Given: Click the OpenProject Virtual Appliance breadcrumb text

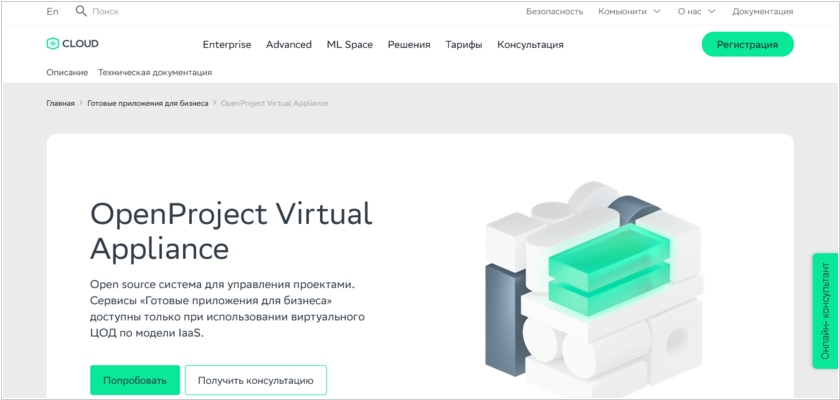Looking at the screenshot, I should point(274,103).
